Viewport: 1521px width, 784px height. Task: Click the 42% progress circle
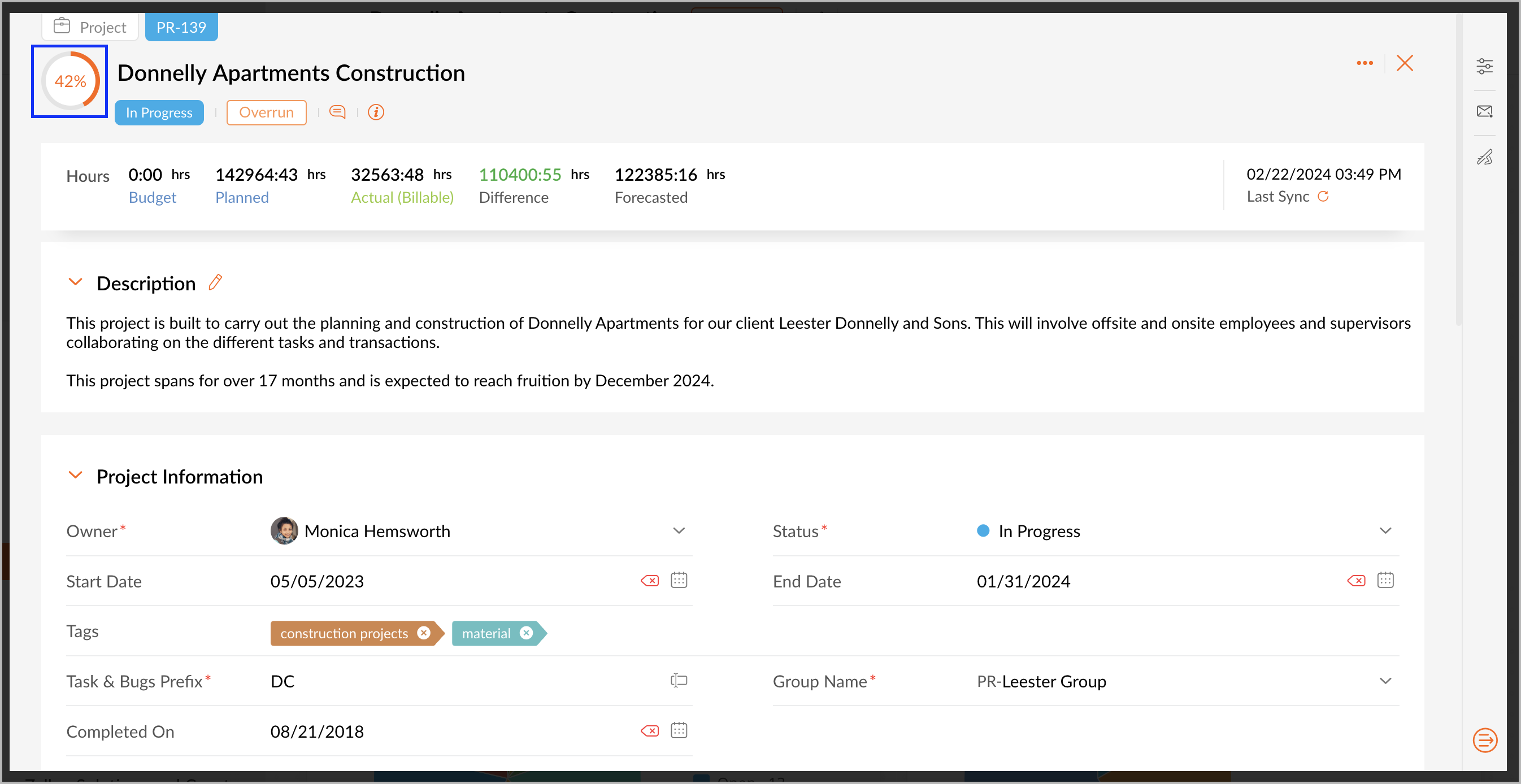70,81
